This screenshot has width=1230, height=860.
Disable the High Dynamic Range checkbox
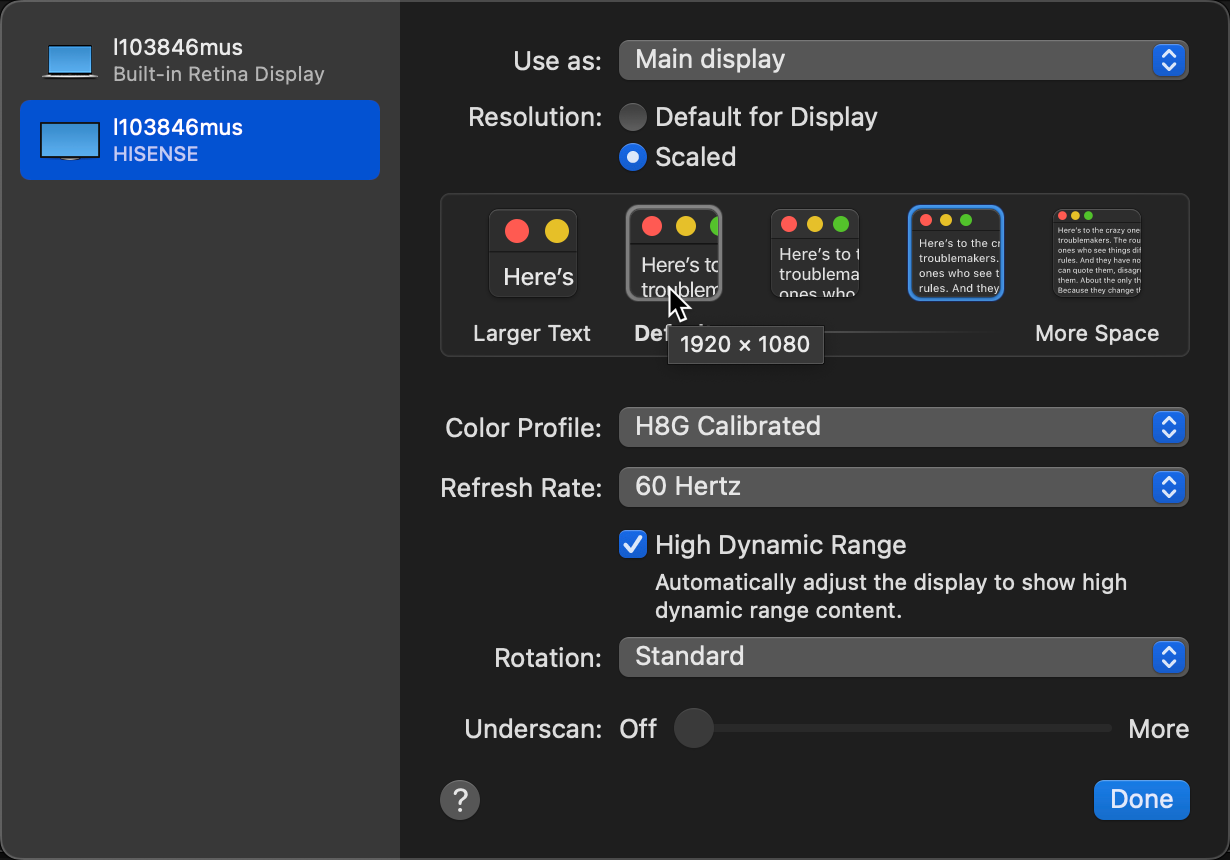click(x=633, y=545)
